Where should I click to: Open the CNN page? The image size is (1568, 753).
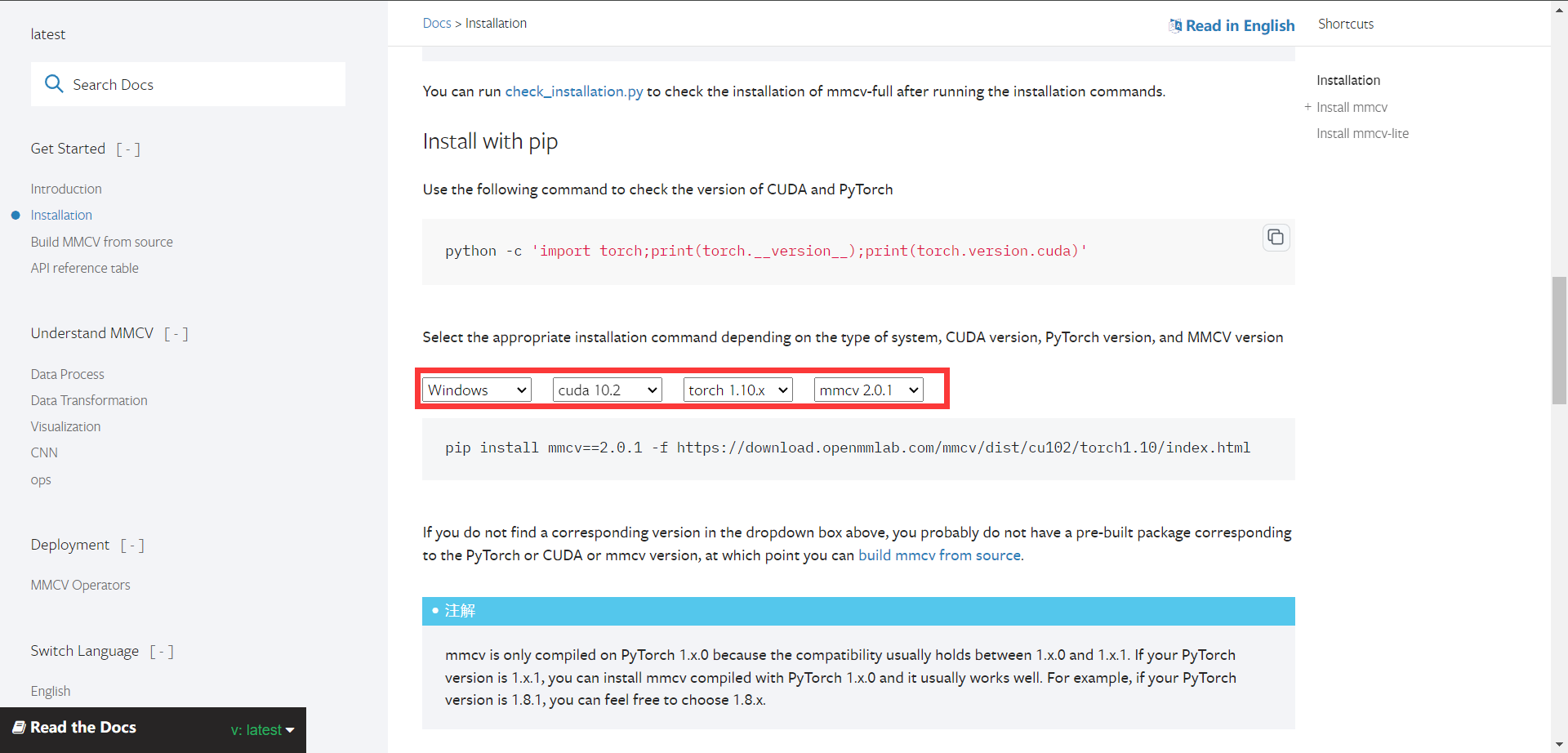point(44,452)
